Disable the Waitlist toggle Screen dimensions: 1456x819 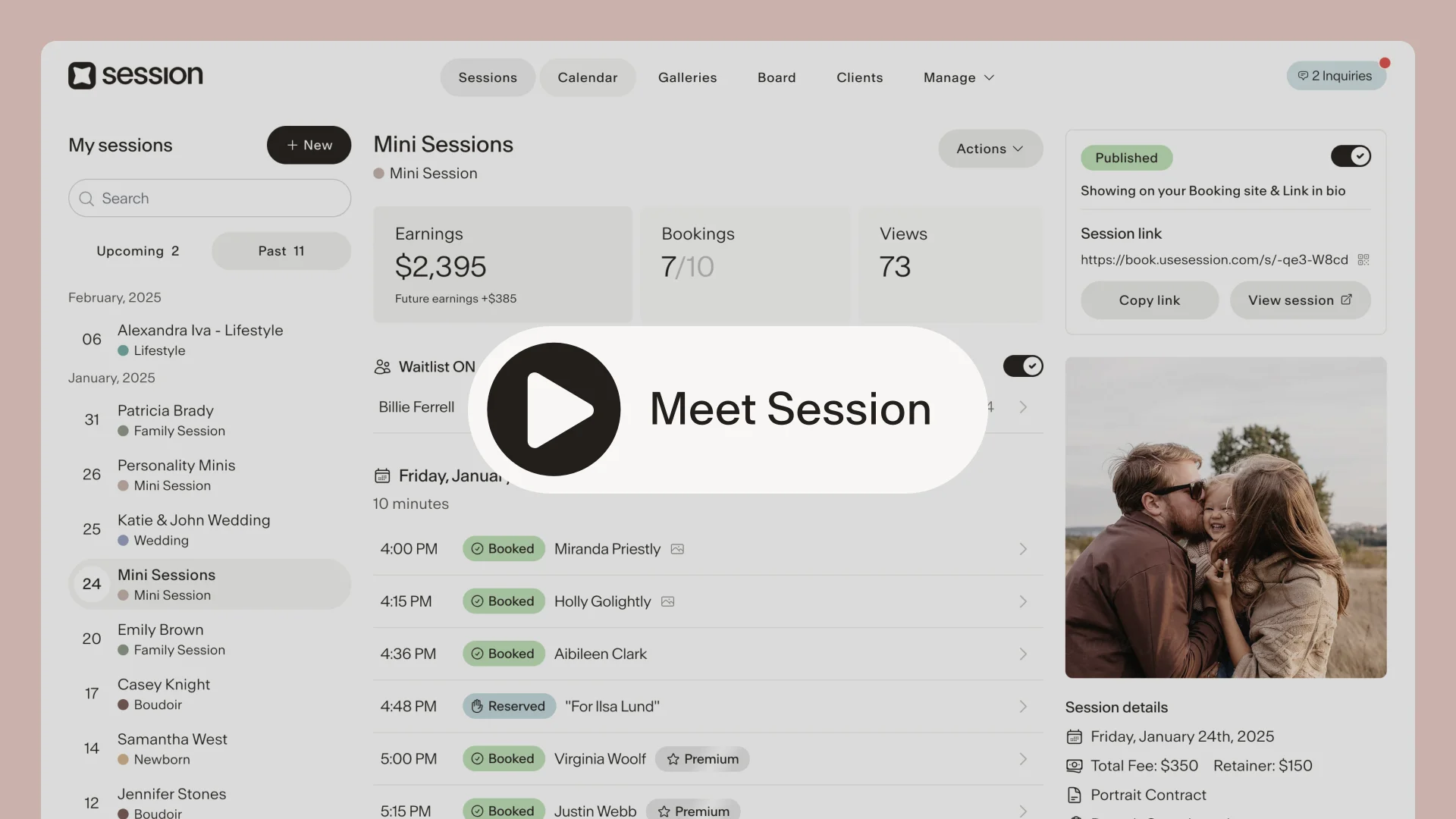tap(1023, 366)
